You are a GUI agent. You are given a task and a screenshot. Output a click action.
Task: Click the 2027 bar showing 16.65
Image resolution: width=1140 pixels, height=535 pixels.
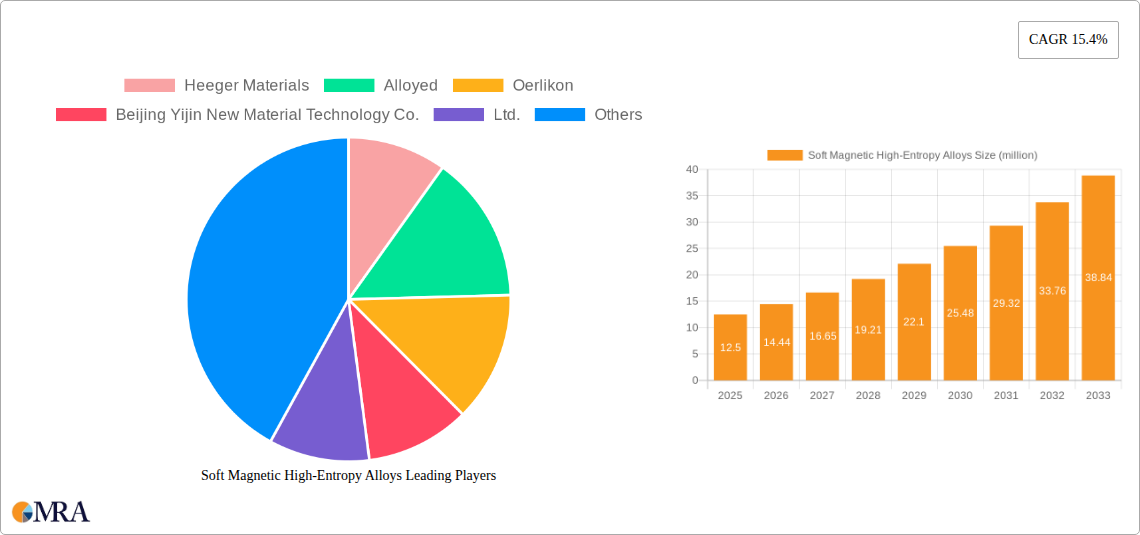pyautogui.click(x=822, y=337)
